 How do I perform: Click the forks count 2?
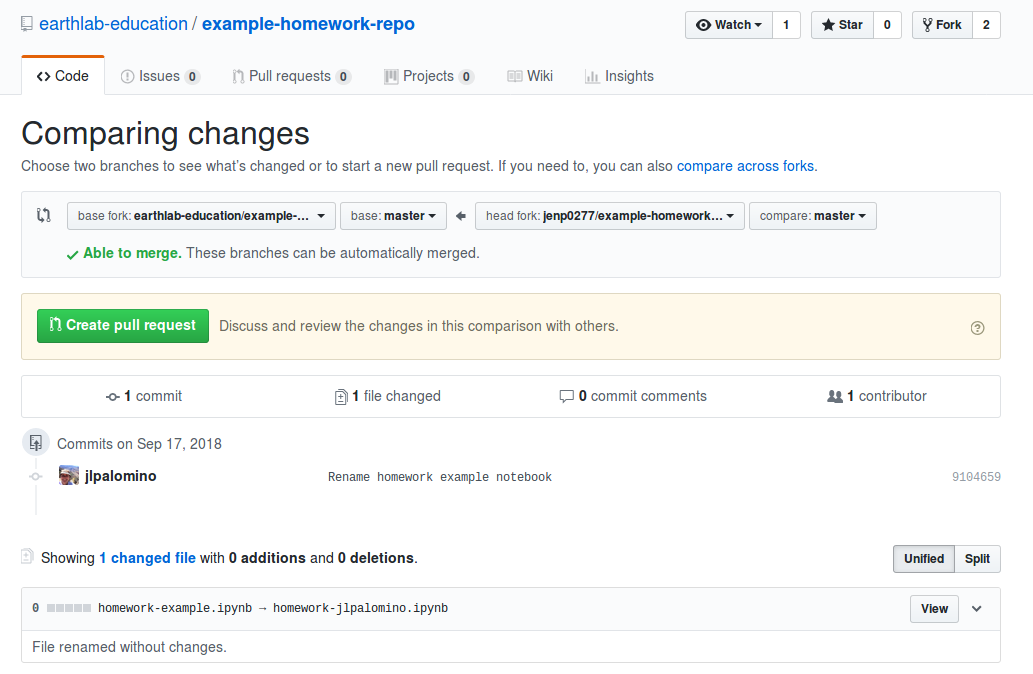[986, 25]
